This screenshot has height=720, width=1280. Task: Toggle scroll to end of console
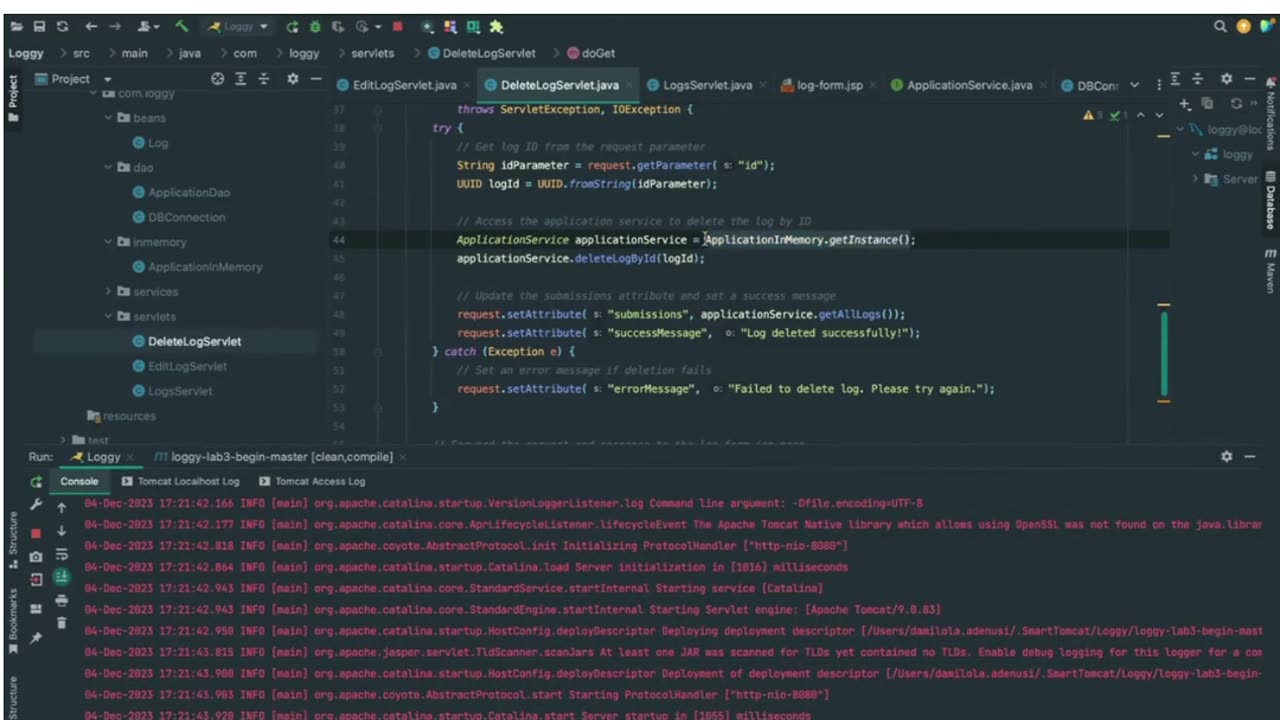[61, 578]
